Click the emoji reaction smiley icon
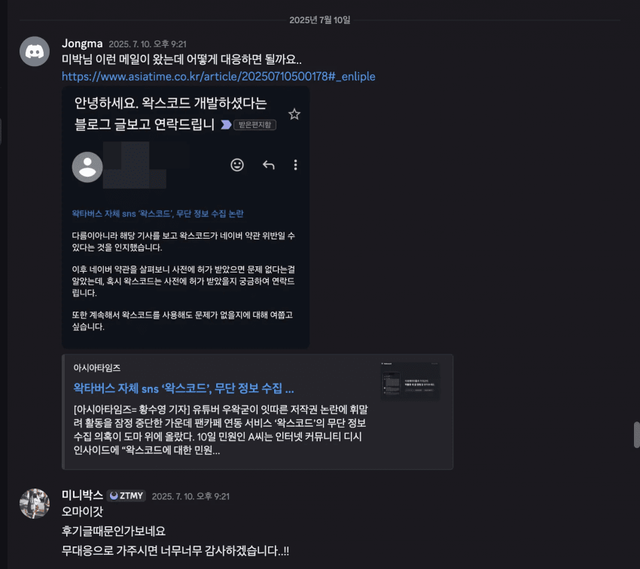The height and width of the screenshot is (569, 640). pos(237,165)
